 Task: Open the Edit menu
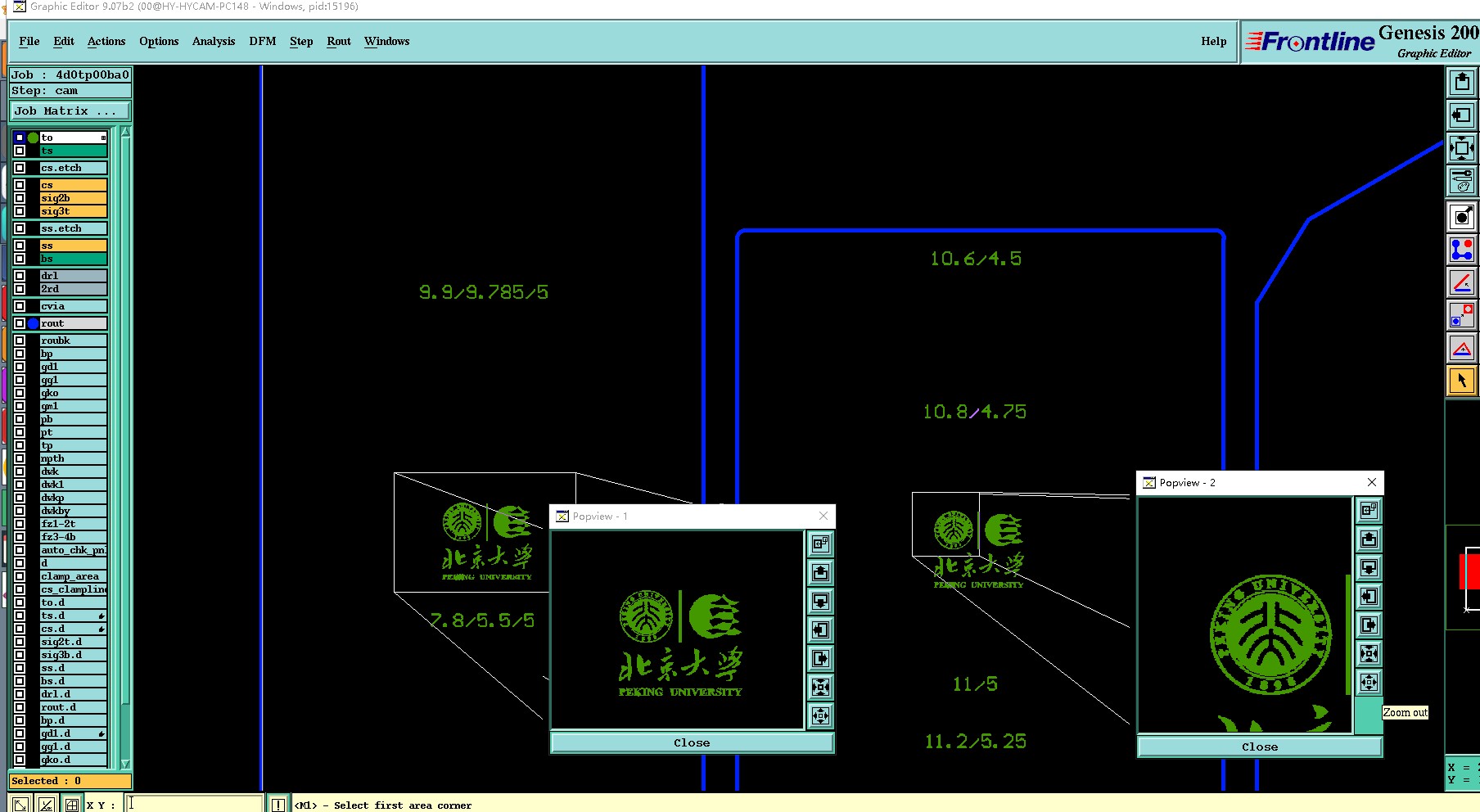[x=64, y=41]
